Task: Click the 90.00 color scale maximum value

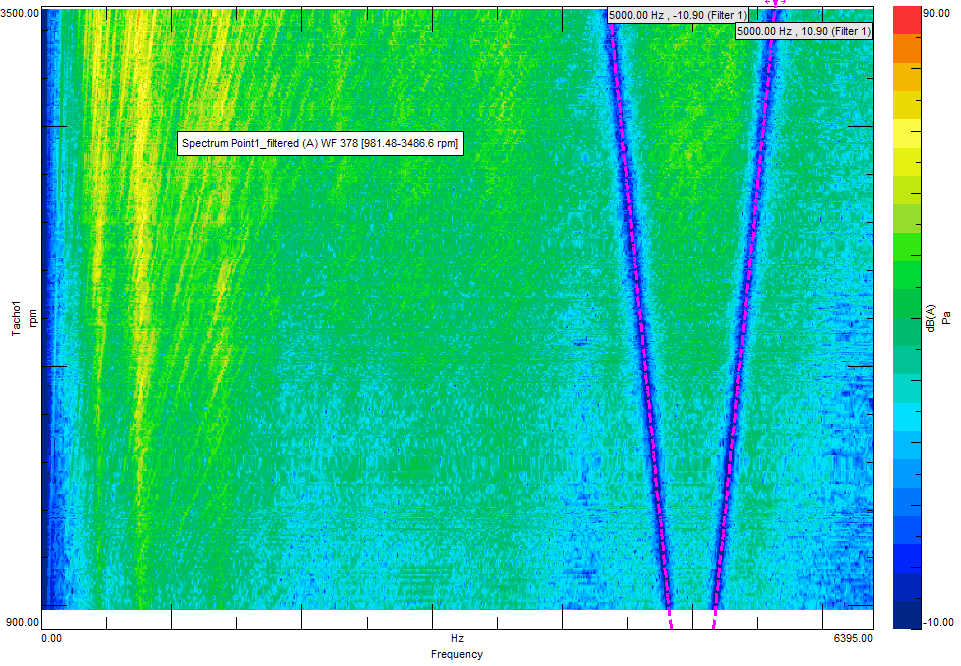Action: (x=936, y=13)
